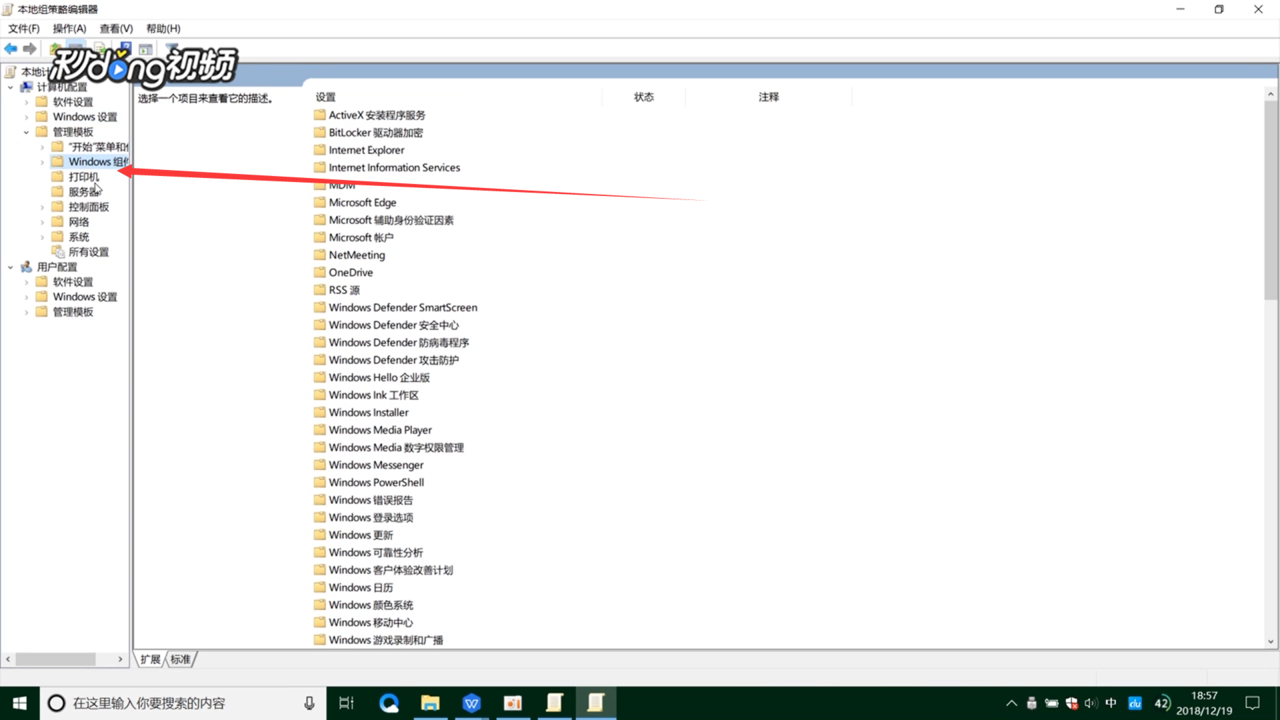Click the microphone icon in the taskbar search
The width and height of the screenshot is (1280, 720).
click(x=309, y=703)
